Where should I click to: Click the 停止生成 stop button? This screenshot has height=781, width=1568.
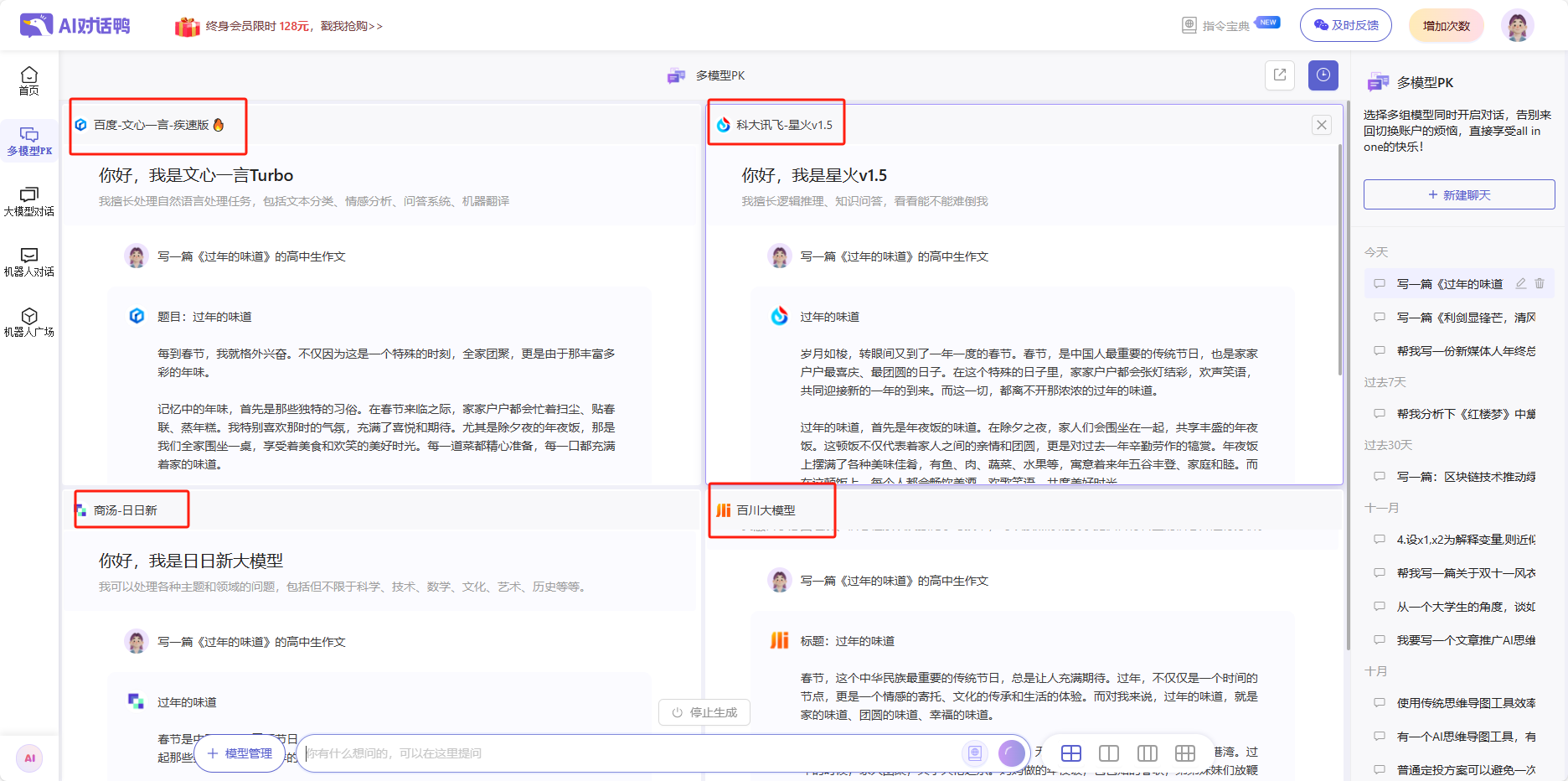coord(704,712)
